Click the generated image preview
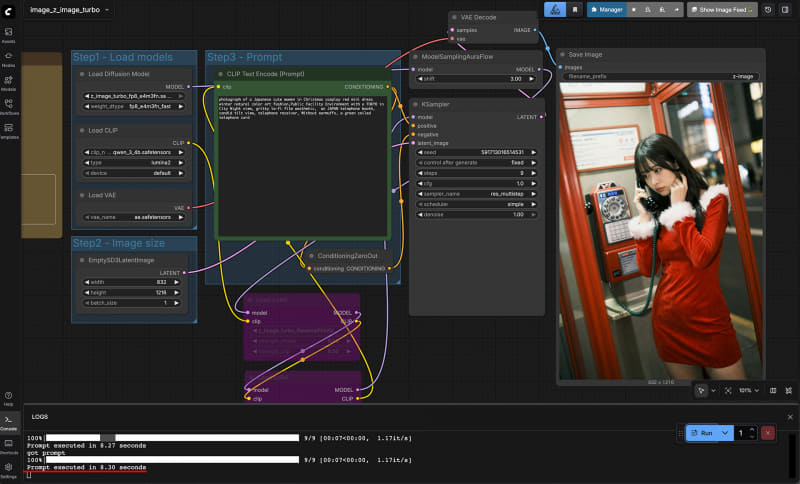800x484 pixels. [661, 231]
